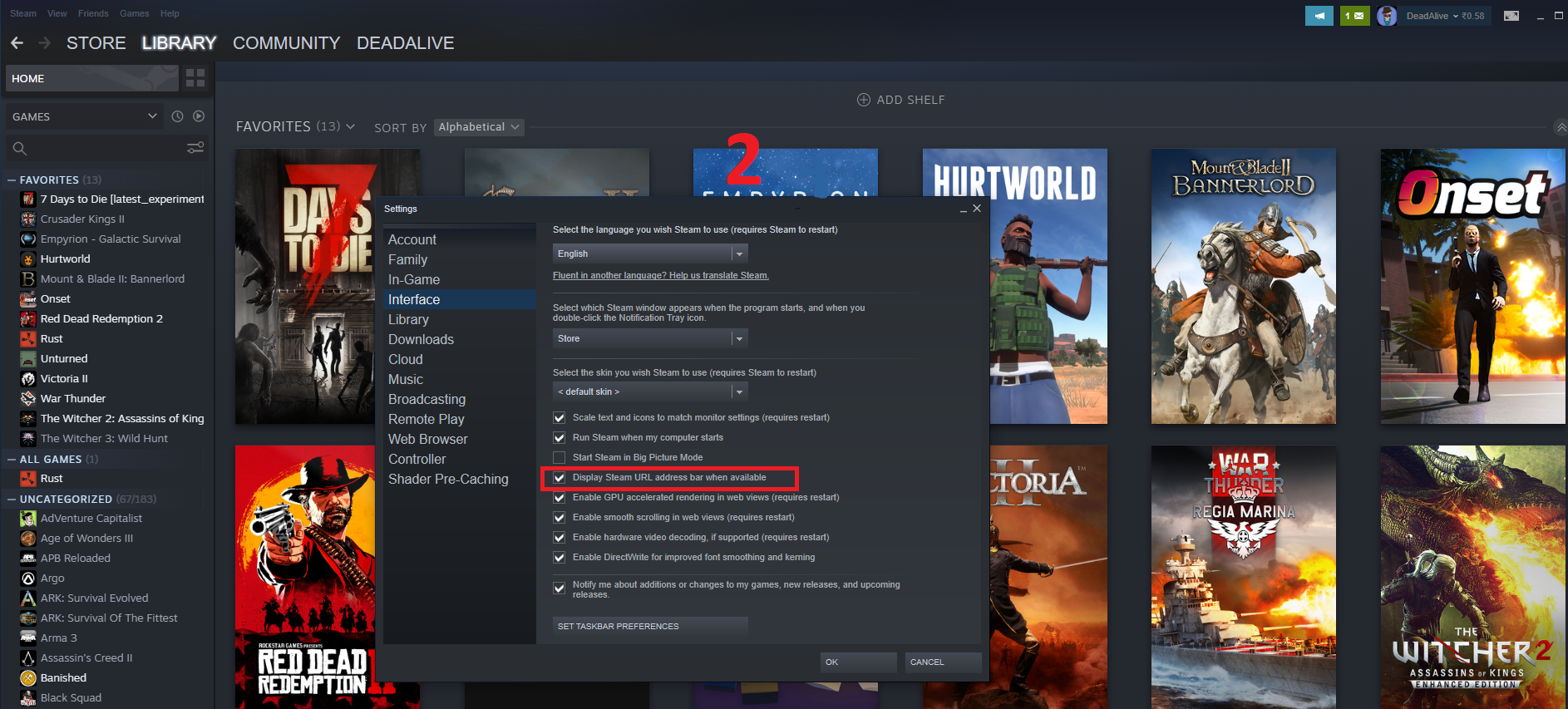The height and width of the screenshot is (709, 1568).
Task: Toggle smooth scrolling in web views
Action: (x=560, y=517)
